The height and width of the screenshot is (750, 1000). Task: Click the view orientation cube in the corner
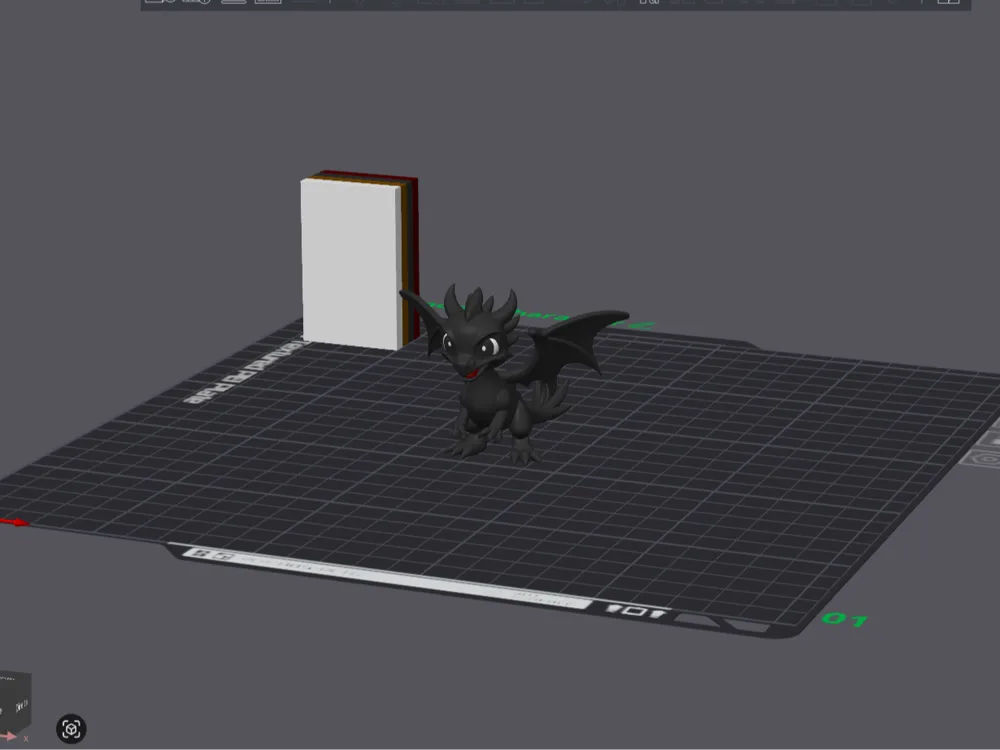14,703
